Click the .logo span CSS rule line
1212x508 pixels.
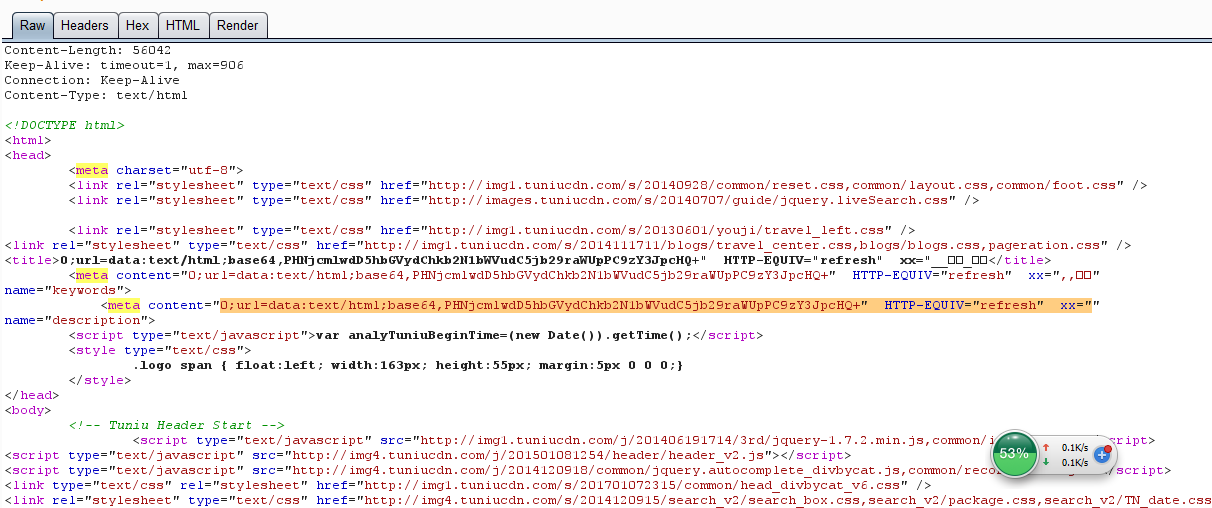408,365
